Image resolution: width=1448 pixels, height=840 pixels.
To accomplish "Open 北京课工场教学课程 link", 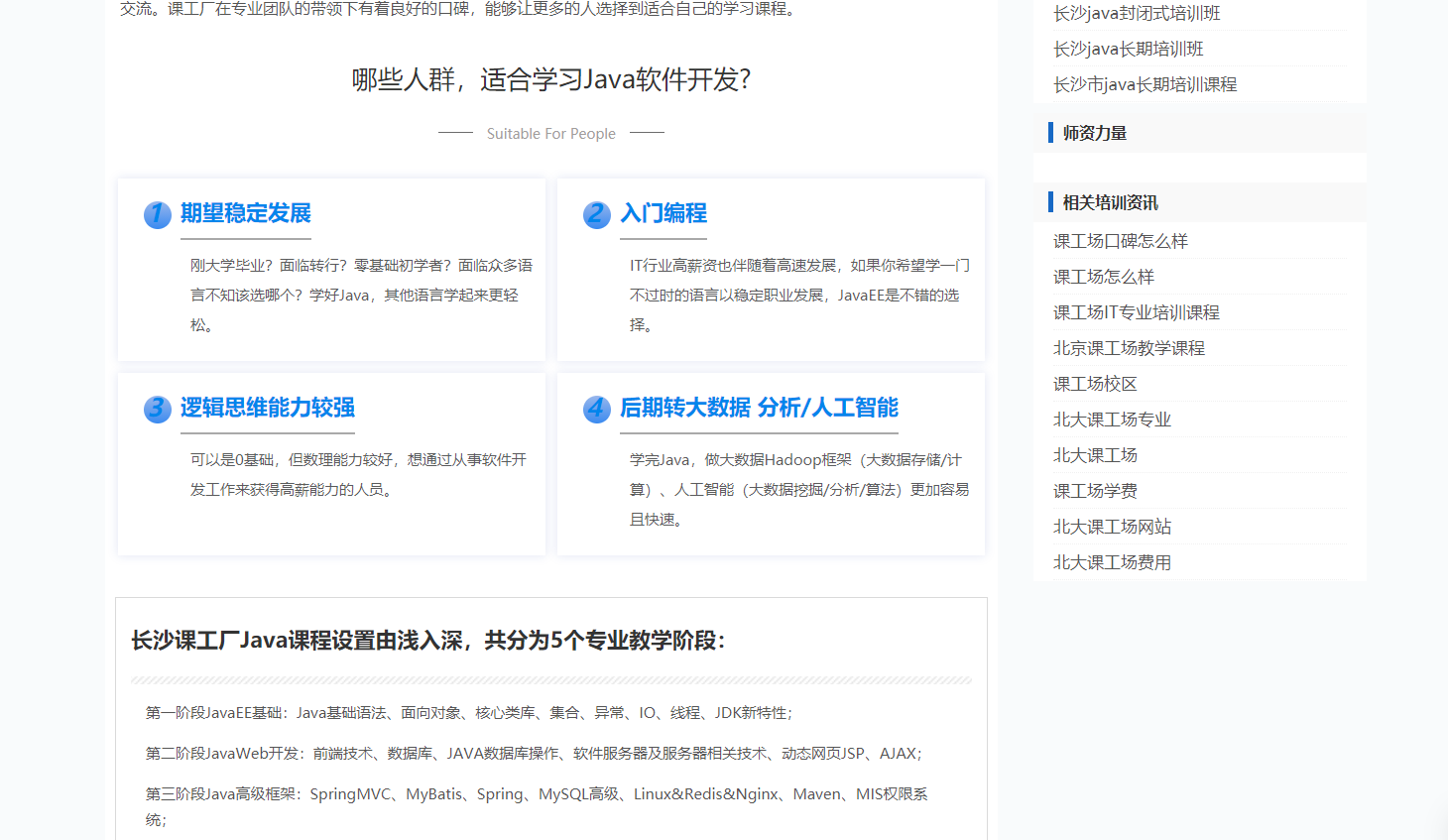I will pos(1129,348).
